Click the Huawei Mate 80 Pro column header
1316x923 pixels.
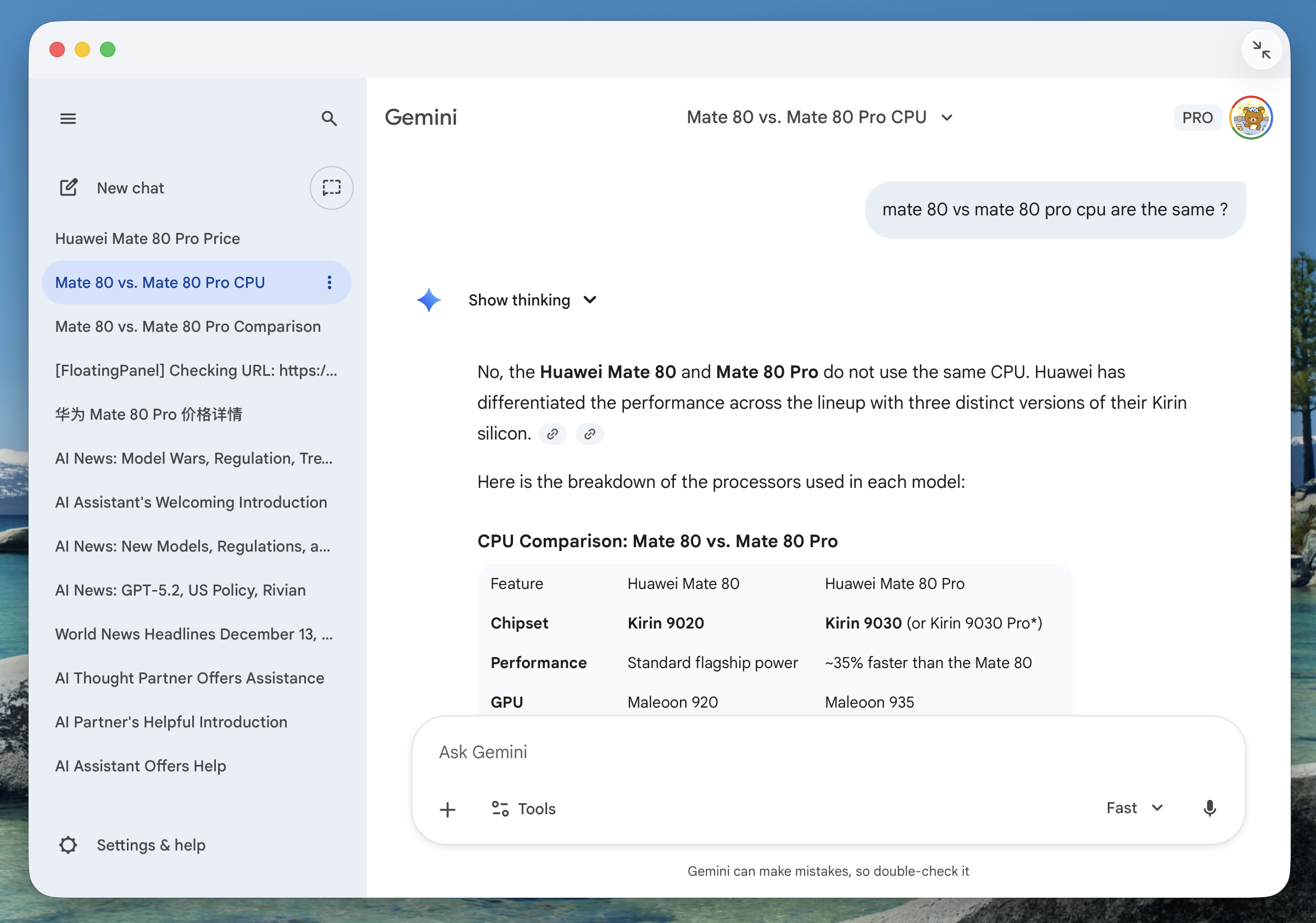coord(894,583)
